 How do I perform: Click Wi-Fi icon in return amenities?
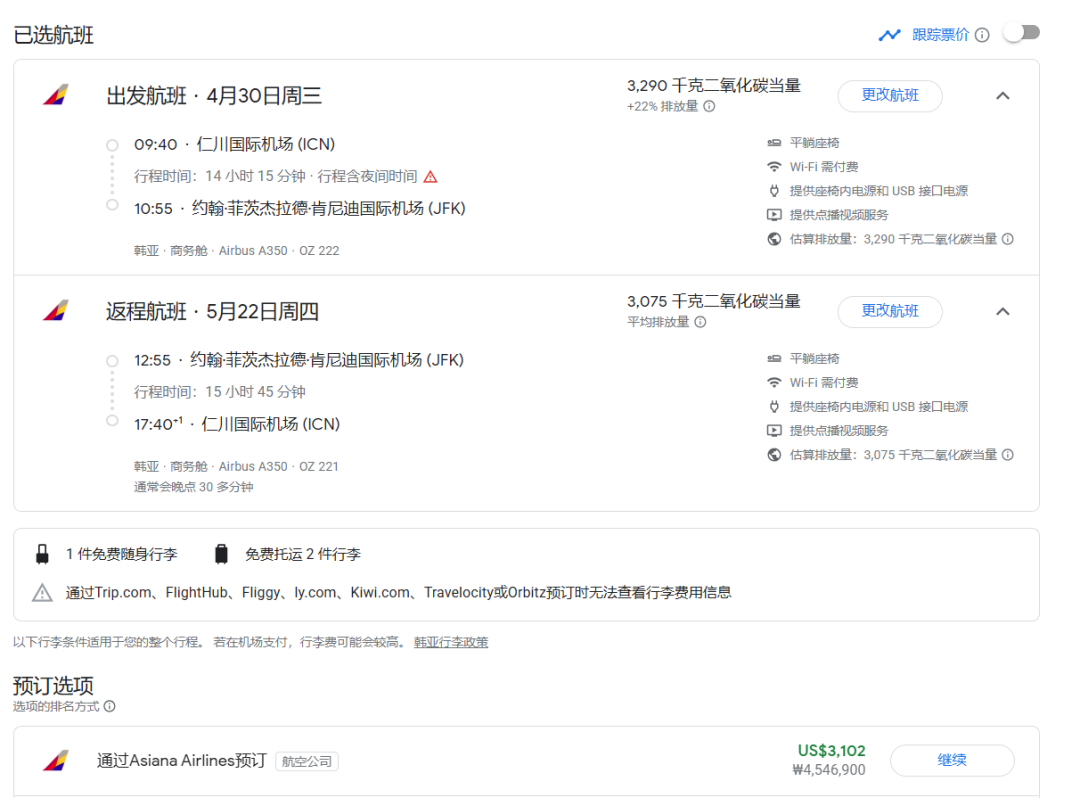774,382
